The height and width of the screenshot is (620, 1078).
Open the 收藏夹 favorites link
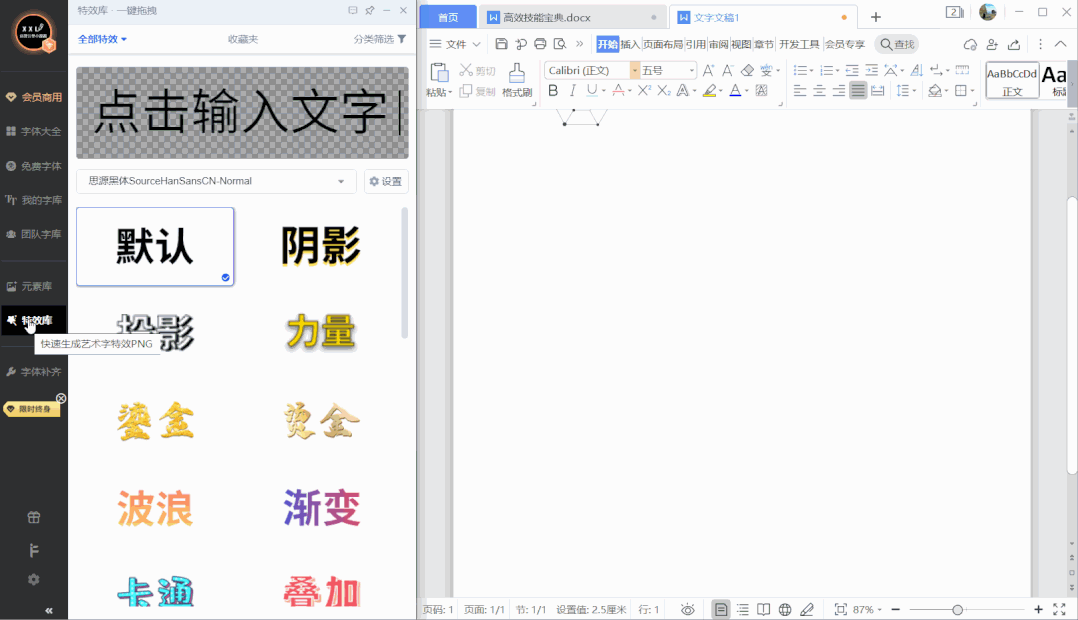(242, 39)
